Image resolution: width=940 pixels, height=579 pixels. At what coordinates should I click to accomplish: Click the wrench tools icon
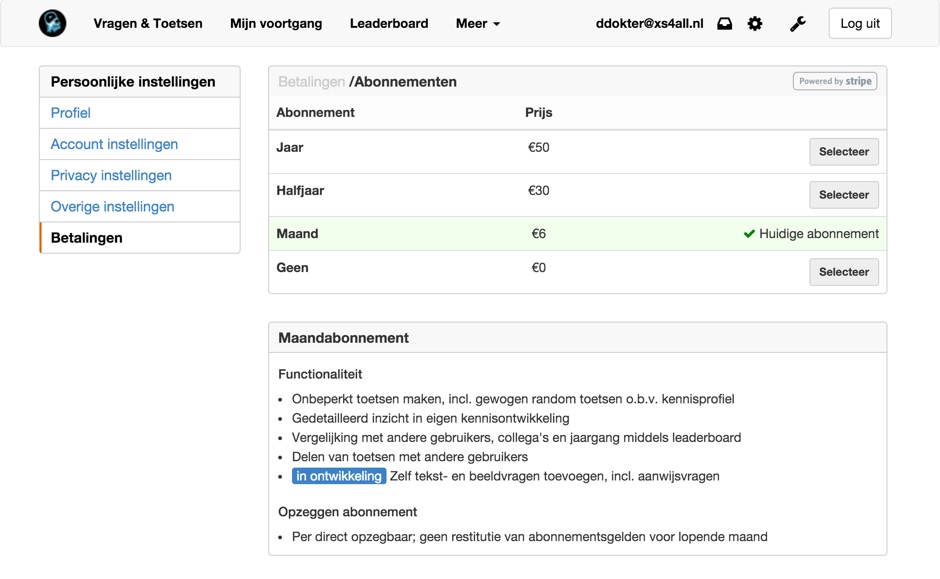point(797,22)
